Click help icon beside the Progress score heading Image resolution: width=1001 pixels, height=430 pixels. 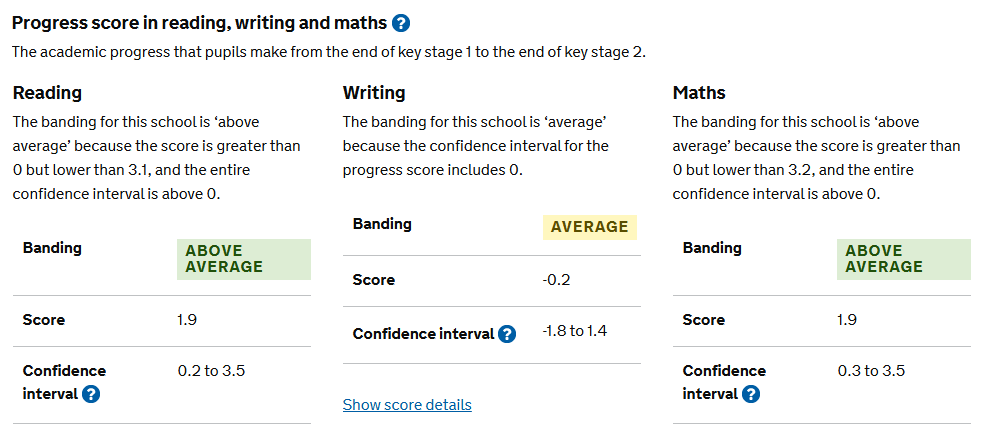click(x=401, y=23)
